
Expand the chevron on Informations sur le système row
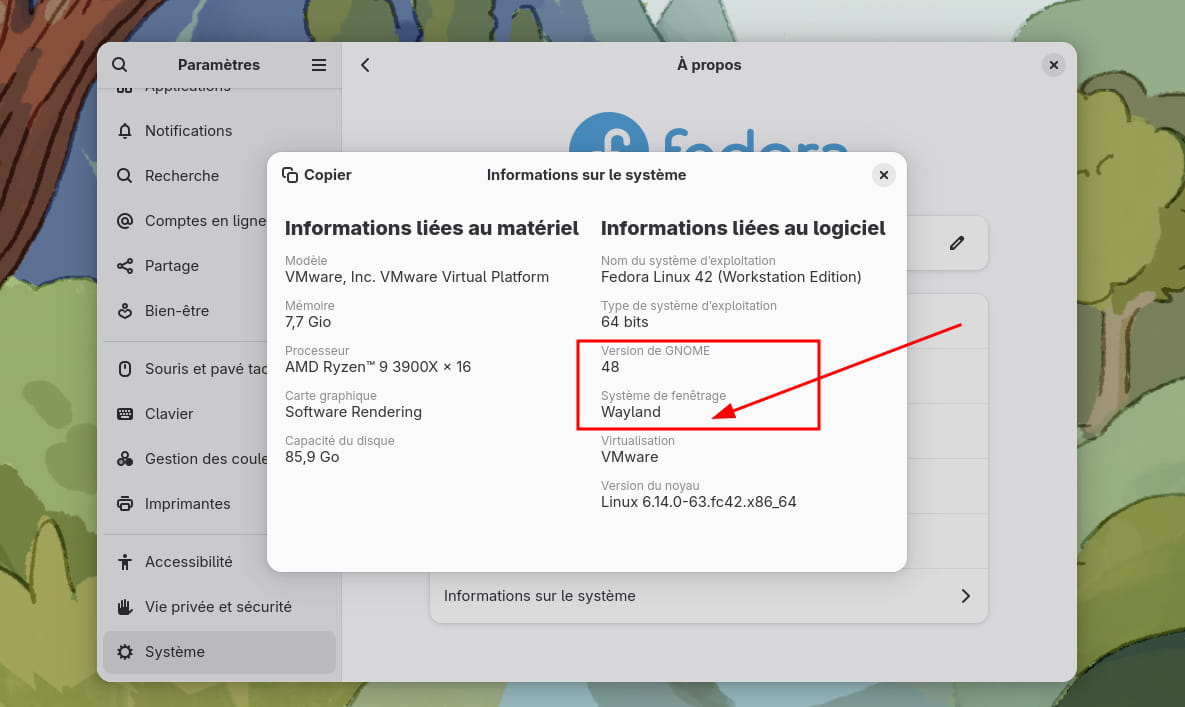(x=965, y=596)
